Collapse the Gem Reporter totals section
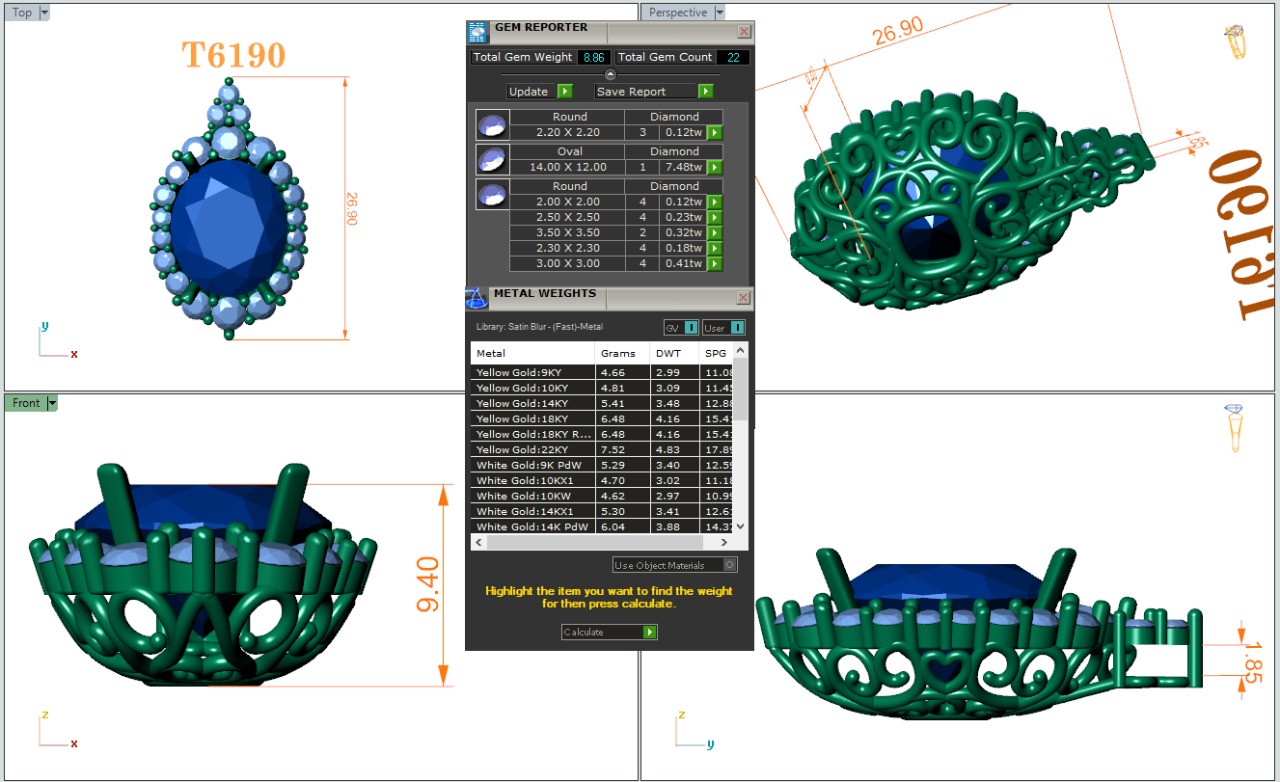 610,75
